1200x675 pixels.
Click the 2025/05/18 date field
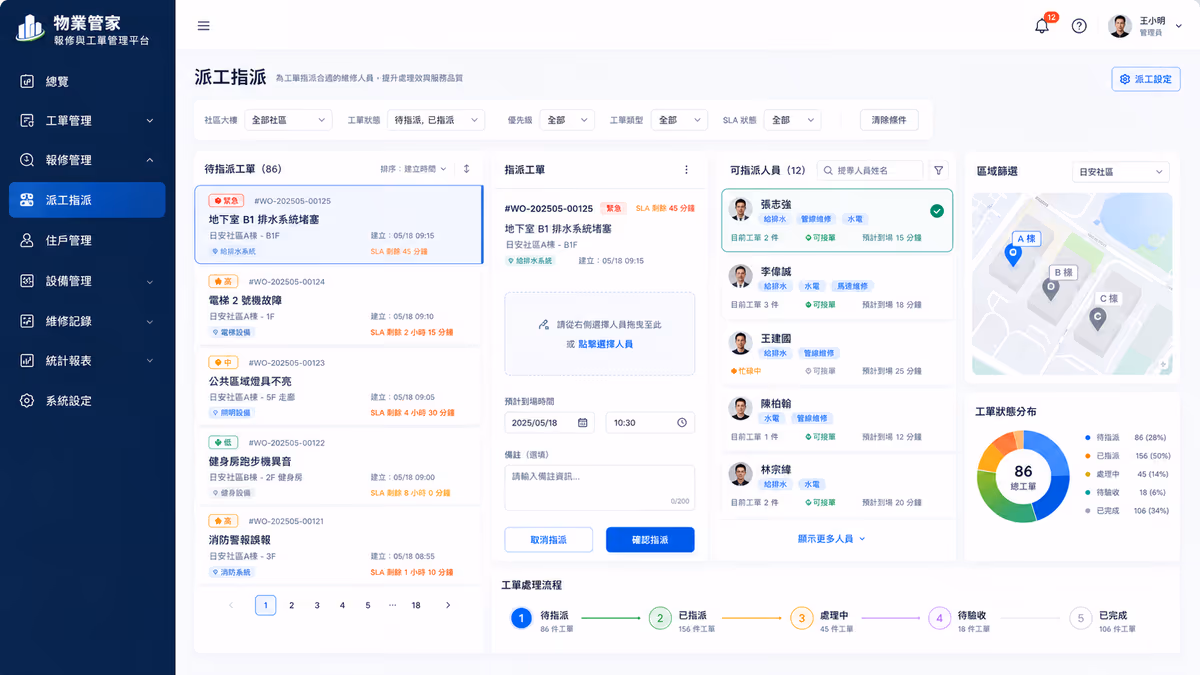549,422
